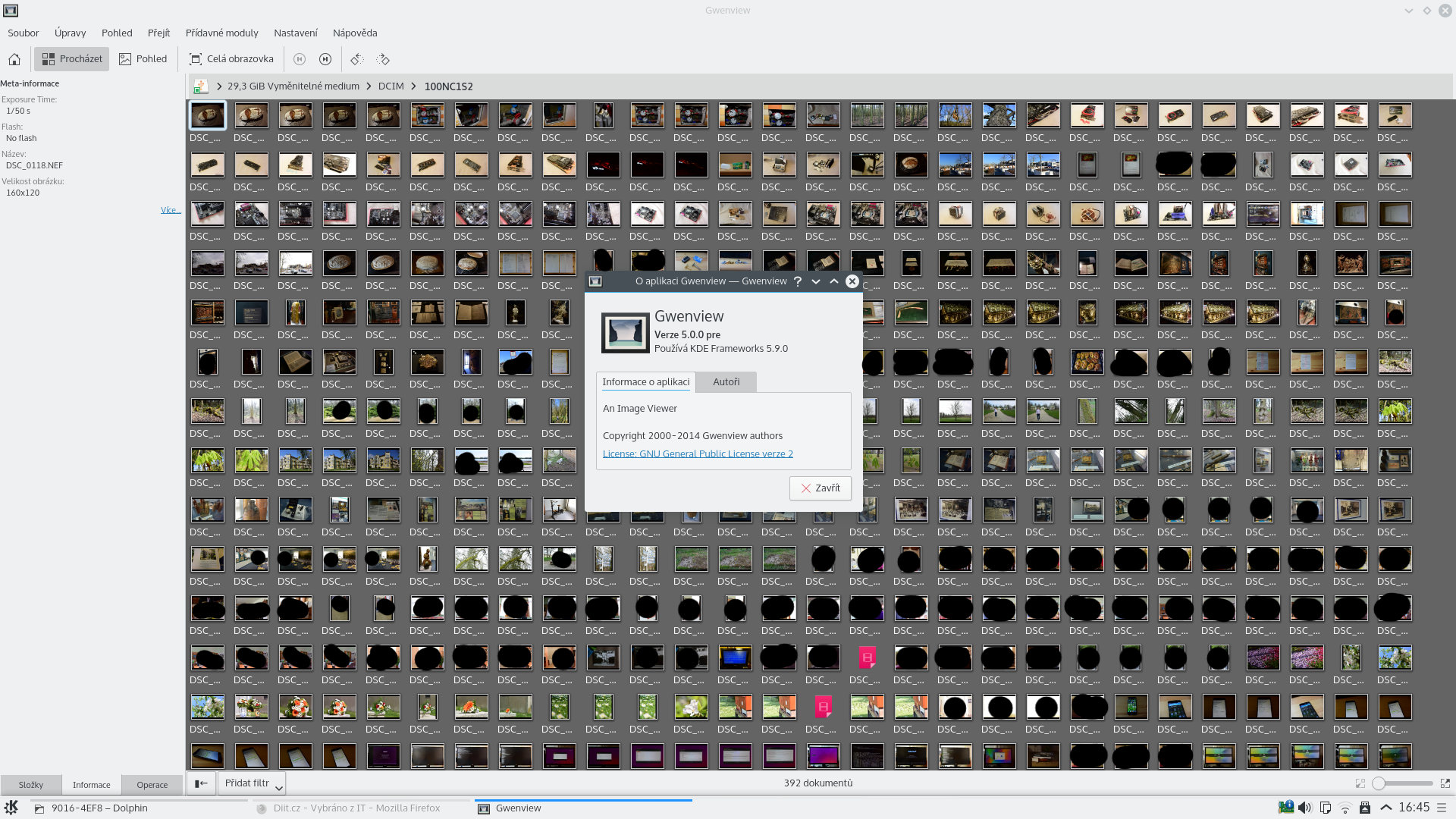Viewport: 1456px width, 819px height.
Task: Open the hardware info tray icon
Action: click(x=1285, y=808)
